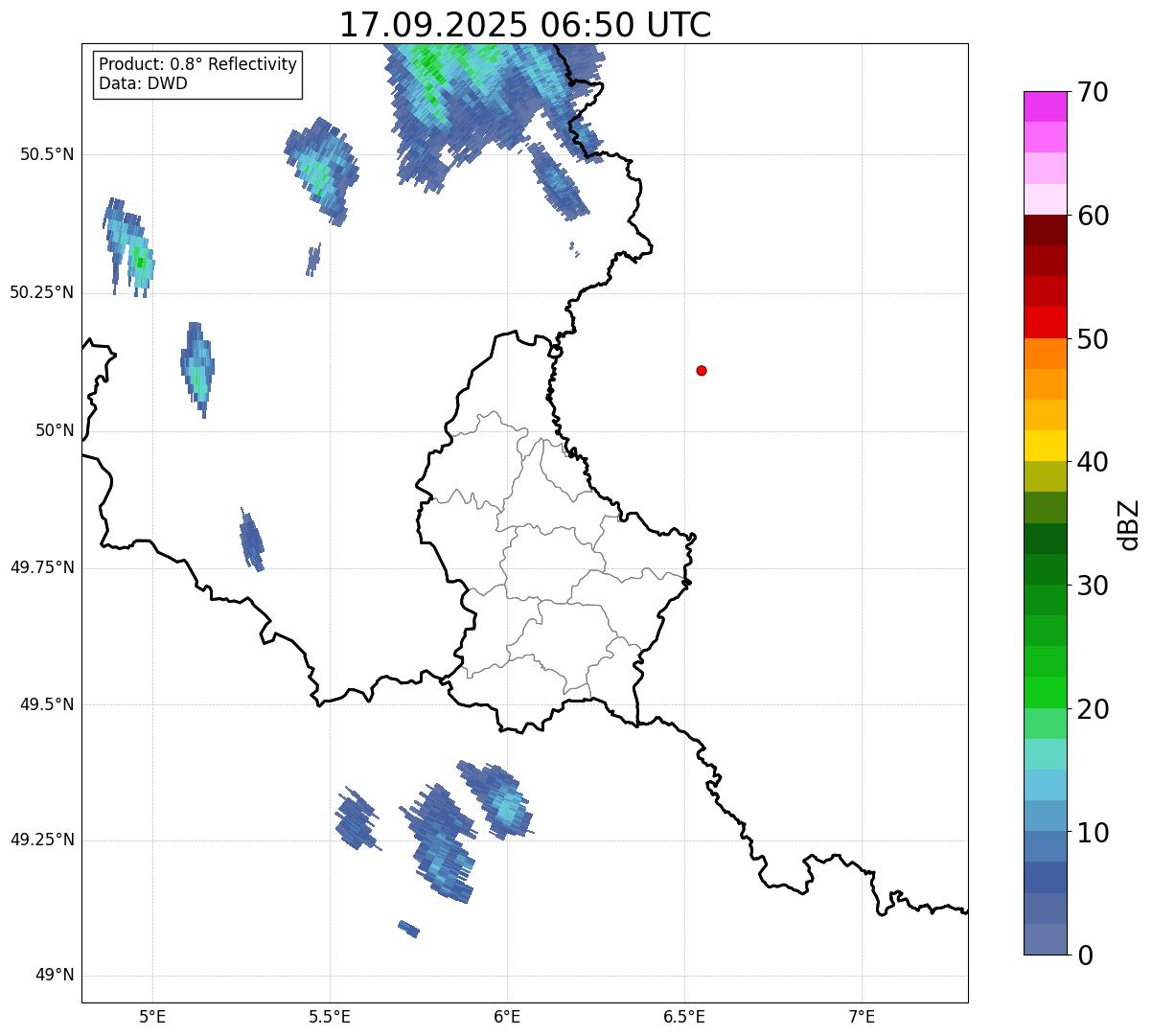The width and height of the screenshot is (1152, 1036).
Task: Click the "49.75°N" latitude label
Action: (42, 567)
